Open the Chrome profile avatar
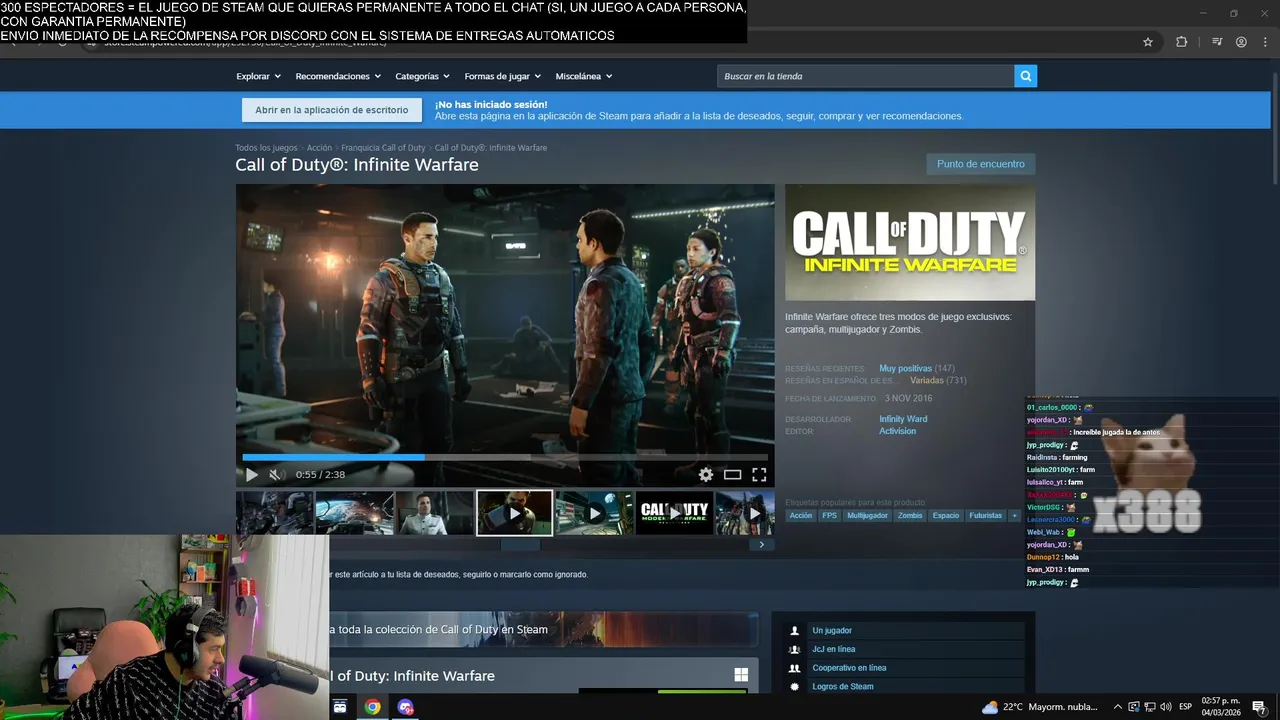The height and width of the screenshot is (720, 1280). tap(1241, 42)
